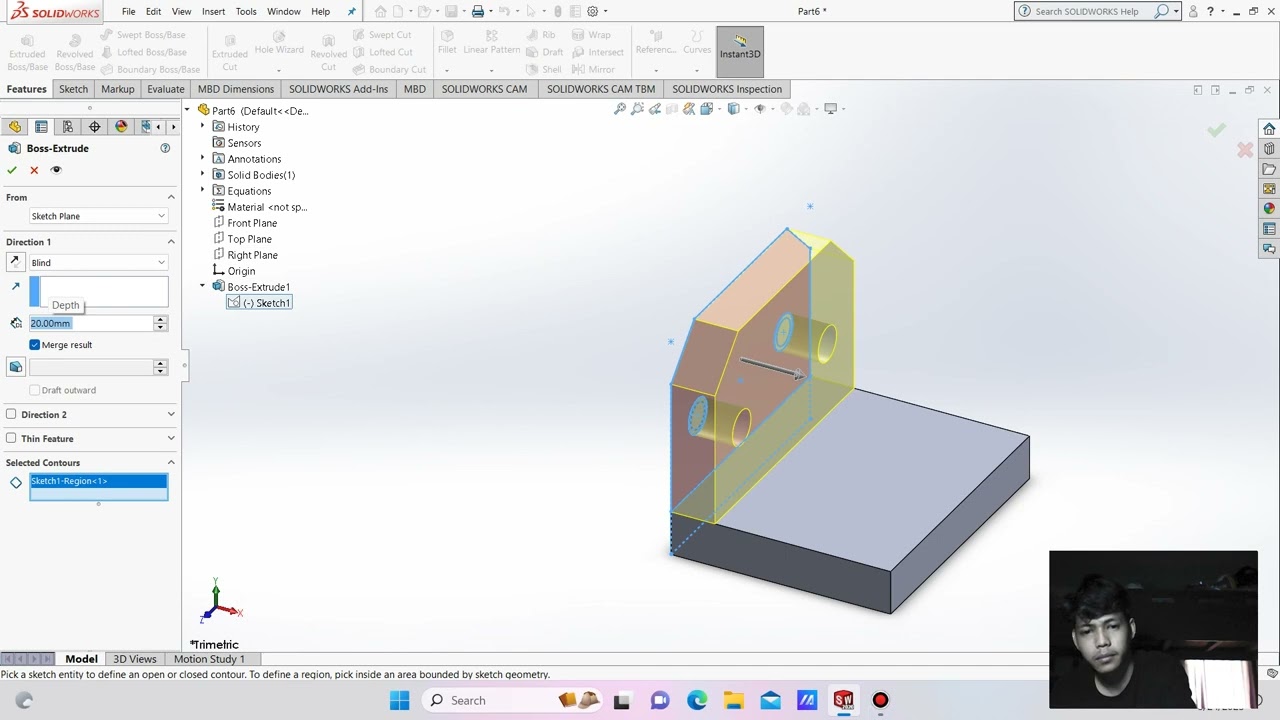Click the Search SOLIDWORKS Help field
Screen dimensions: 1280x720
(1087, 11)
